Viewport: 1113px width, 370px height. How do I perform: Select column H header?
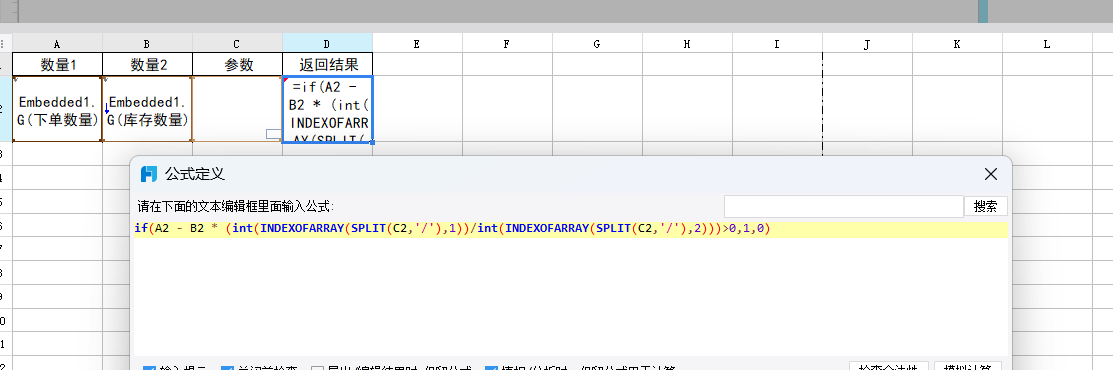click(x=688, y=43)
